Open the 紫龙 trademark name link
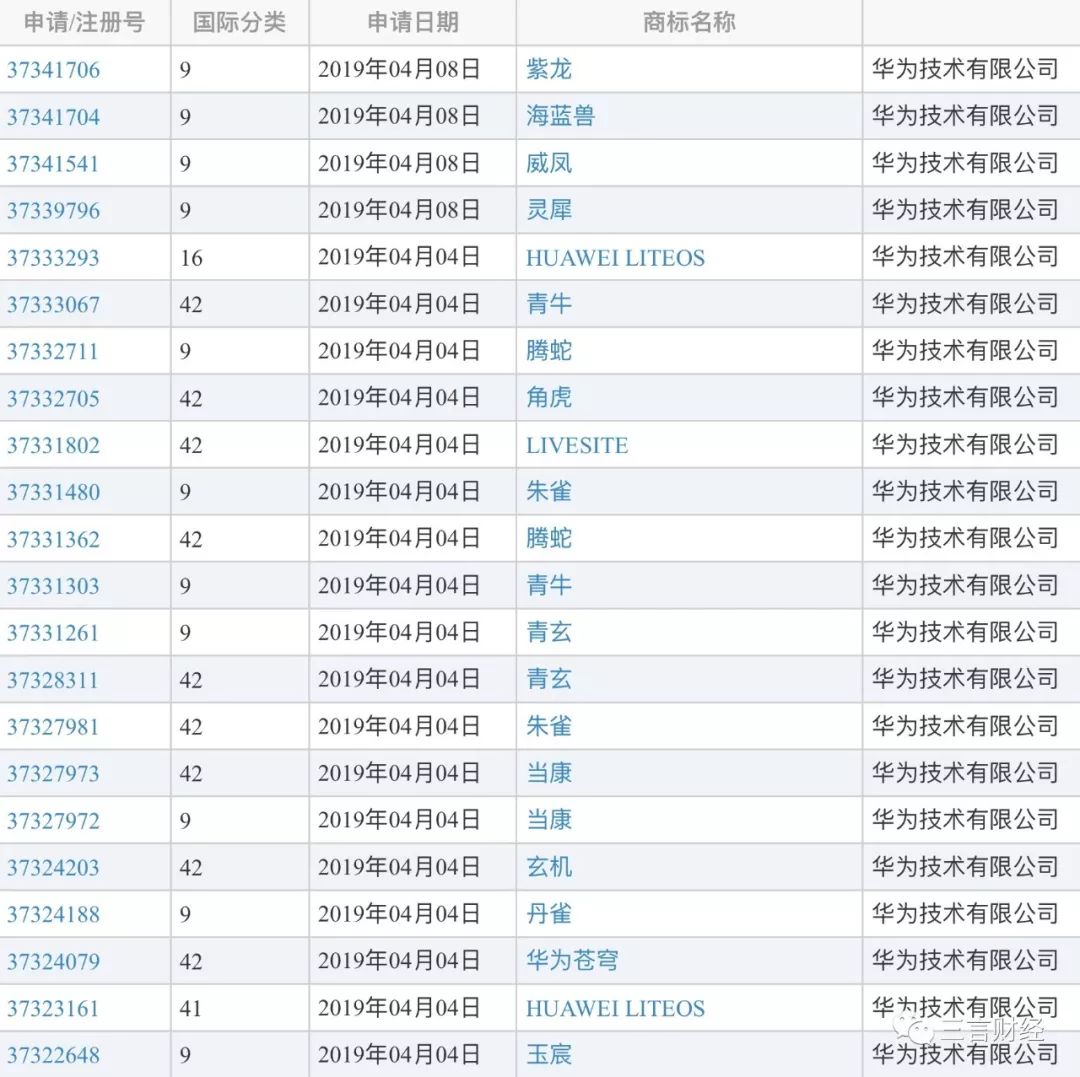 (x=549, y=69)
